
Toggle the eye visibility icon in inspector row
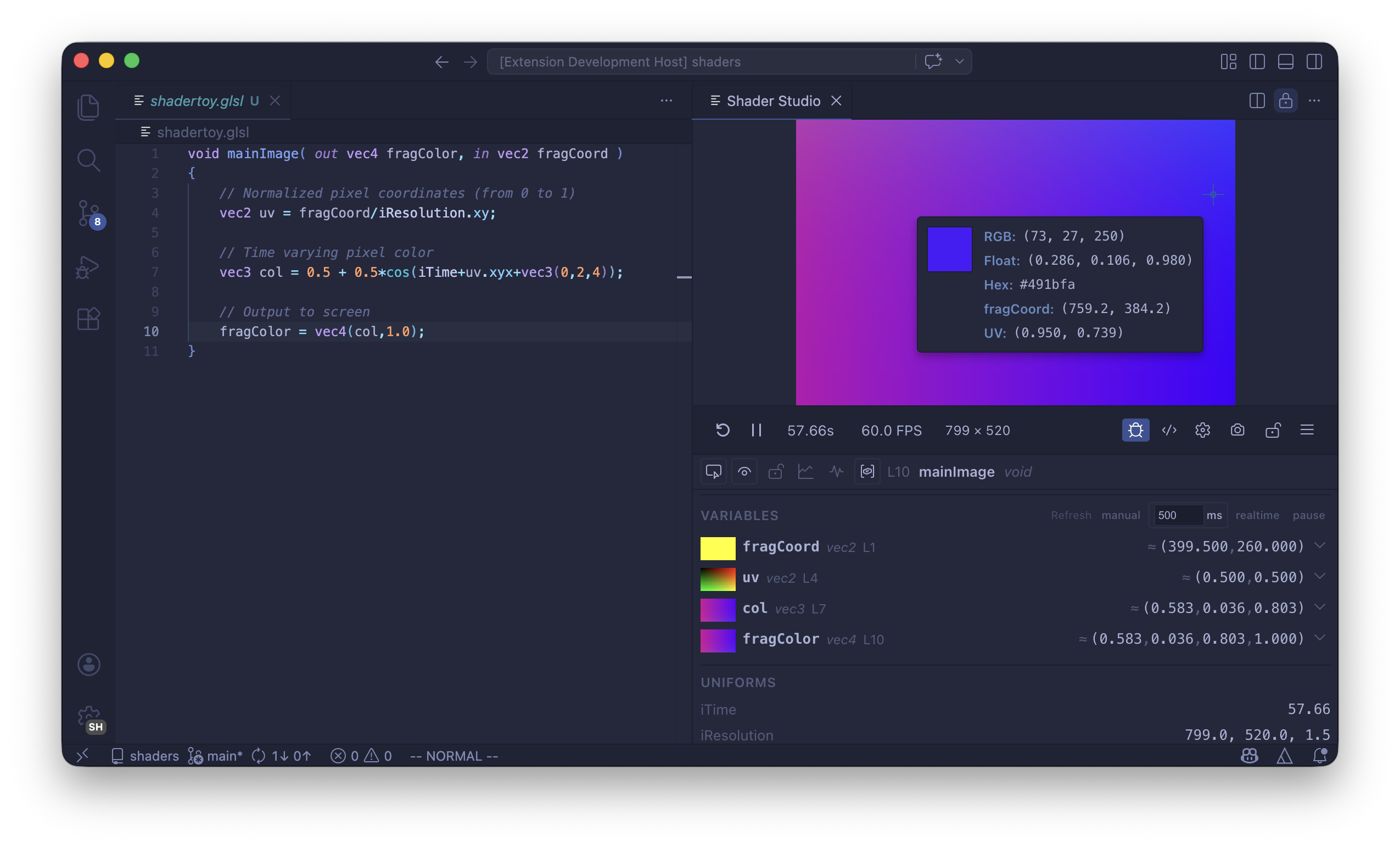tap(744, 471)
